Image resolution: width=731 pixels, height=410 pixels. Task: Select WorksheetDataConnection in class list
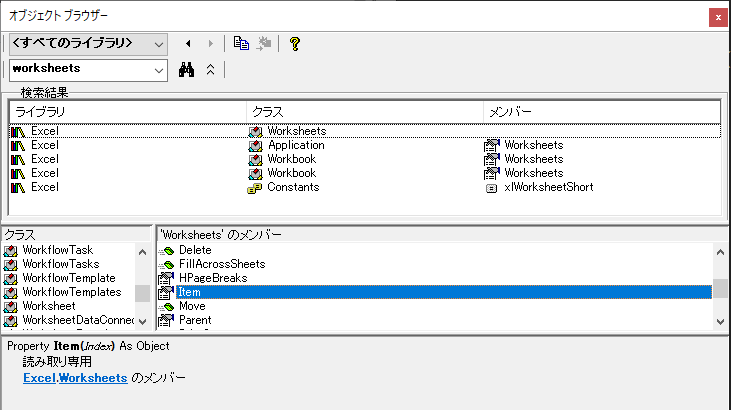click(x=78, y=320)
